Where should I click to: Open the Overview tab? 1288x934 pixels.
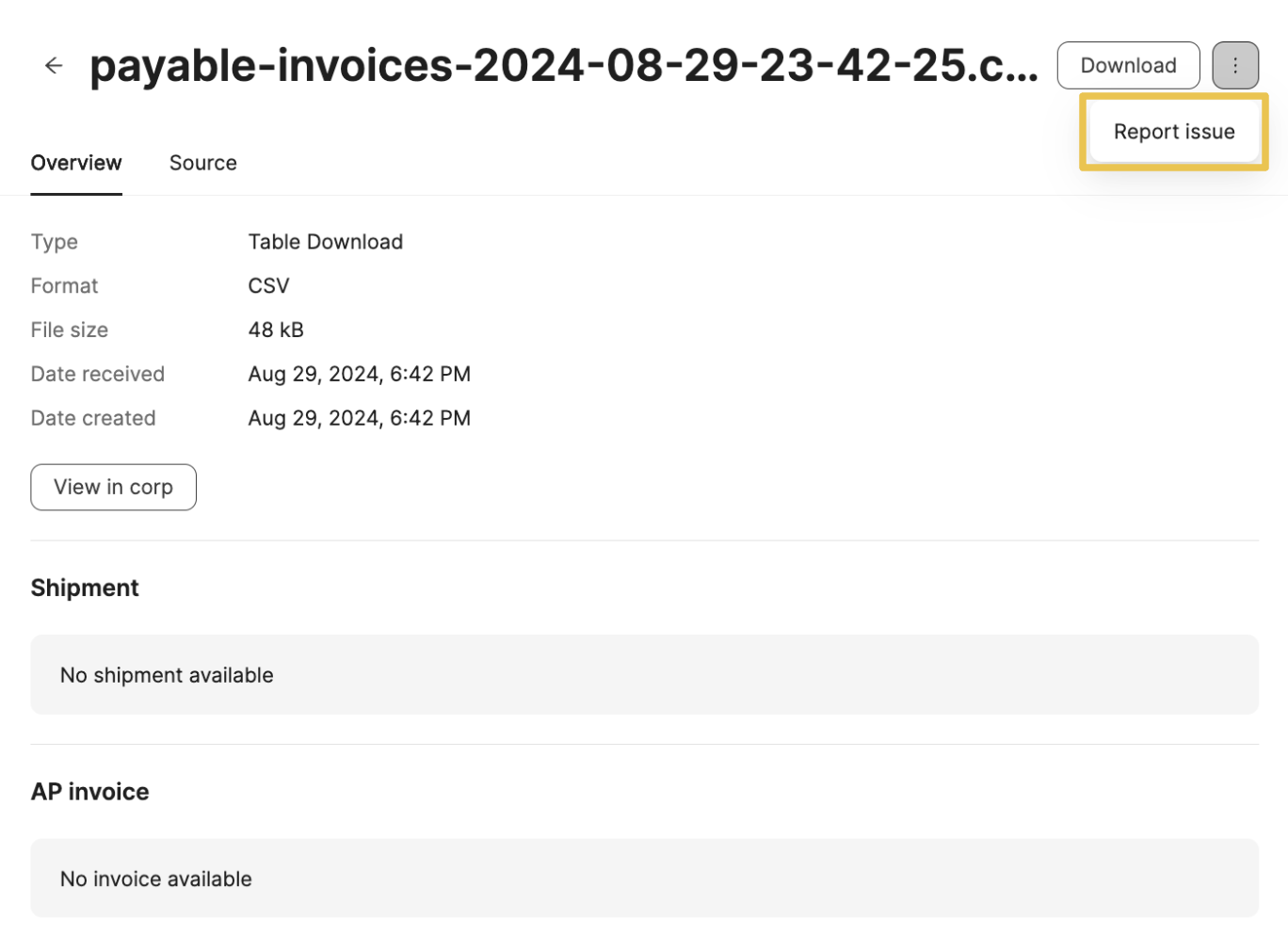(76, 163)
